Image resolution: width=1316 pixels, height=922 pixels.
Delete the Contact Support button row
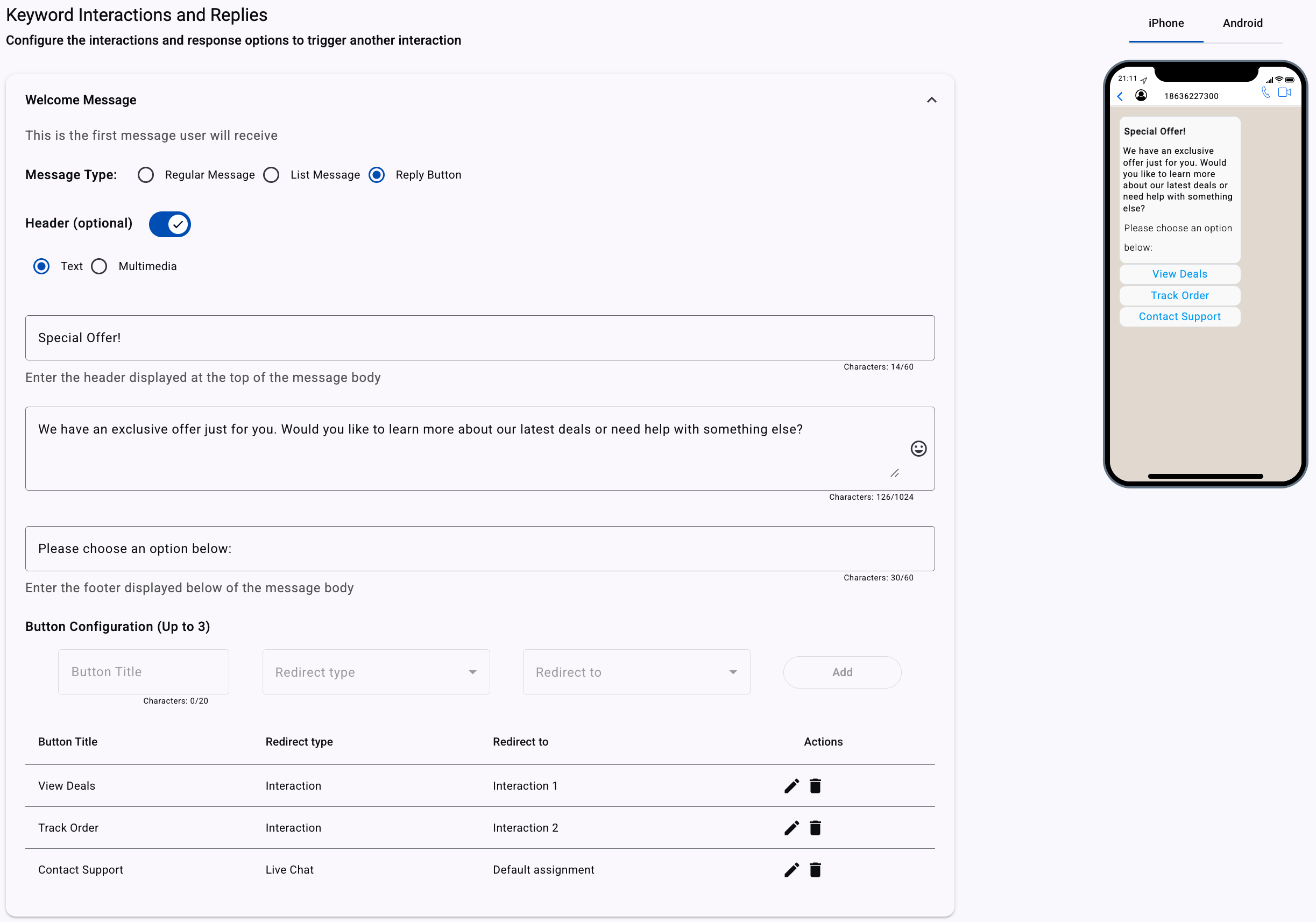[x=815, y=870]
